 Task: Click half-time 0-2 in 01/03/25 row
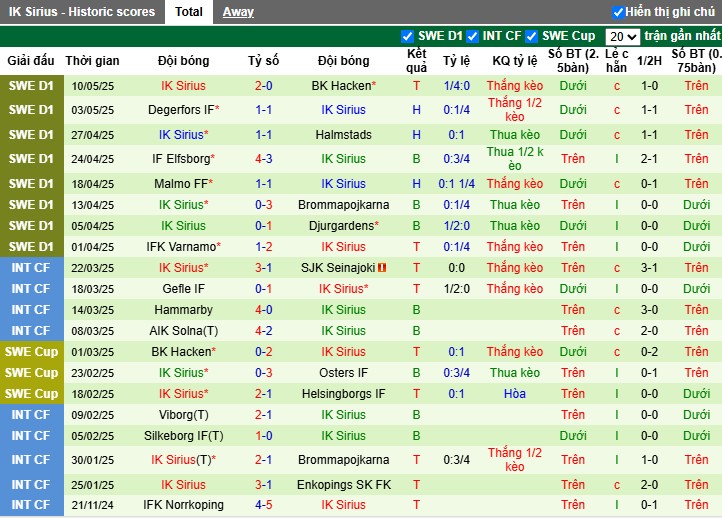(x=649, y=352)
